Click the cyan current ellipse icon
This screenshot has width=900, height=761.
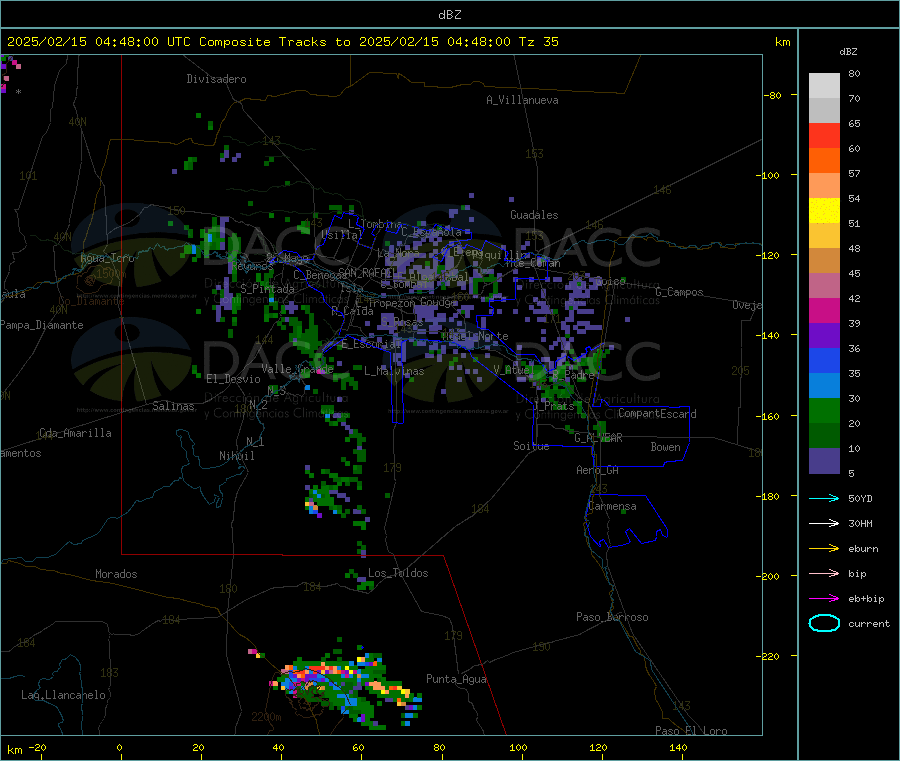coord(824,623)
